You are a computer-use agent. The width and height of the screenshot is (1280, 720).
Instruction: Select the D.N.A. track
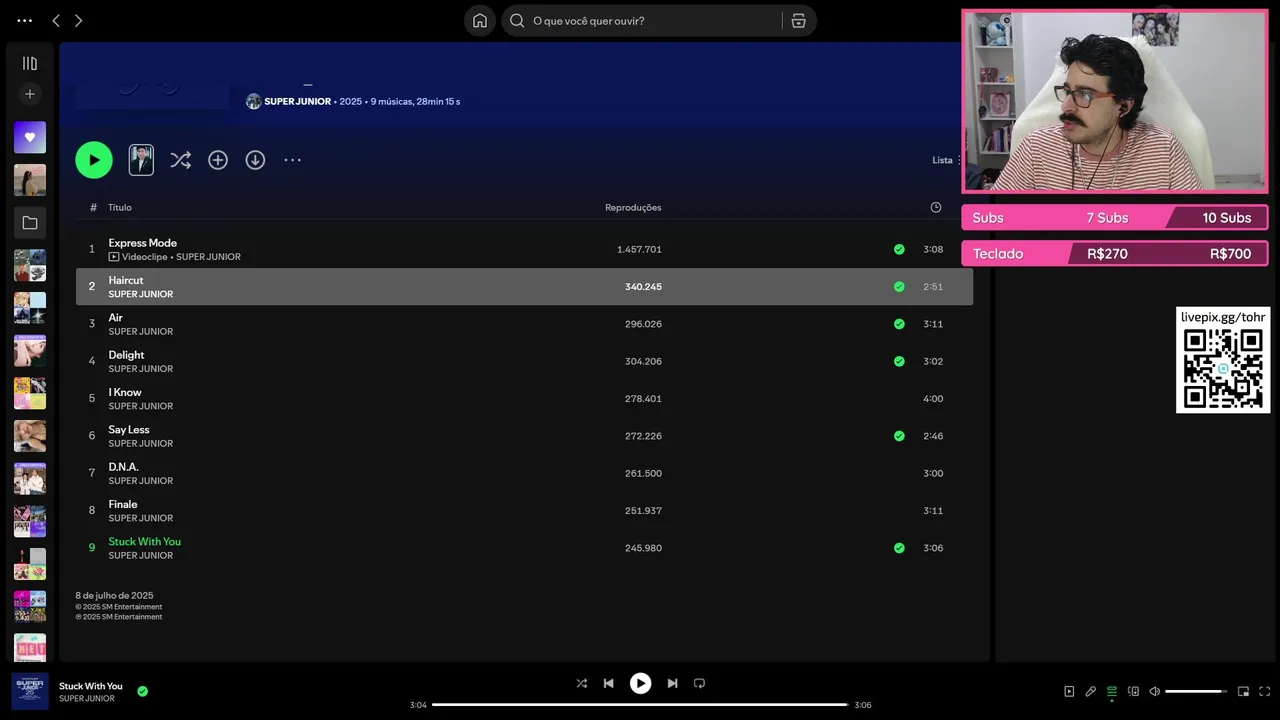coord(524,473)
